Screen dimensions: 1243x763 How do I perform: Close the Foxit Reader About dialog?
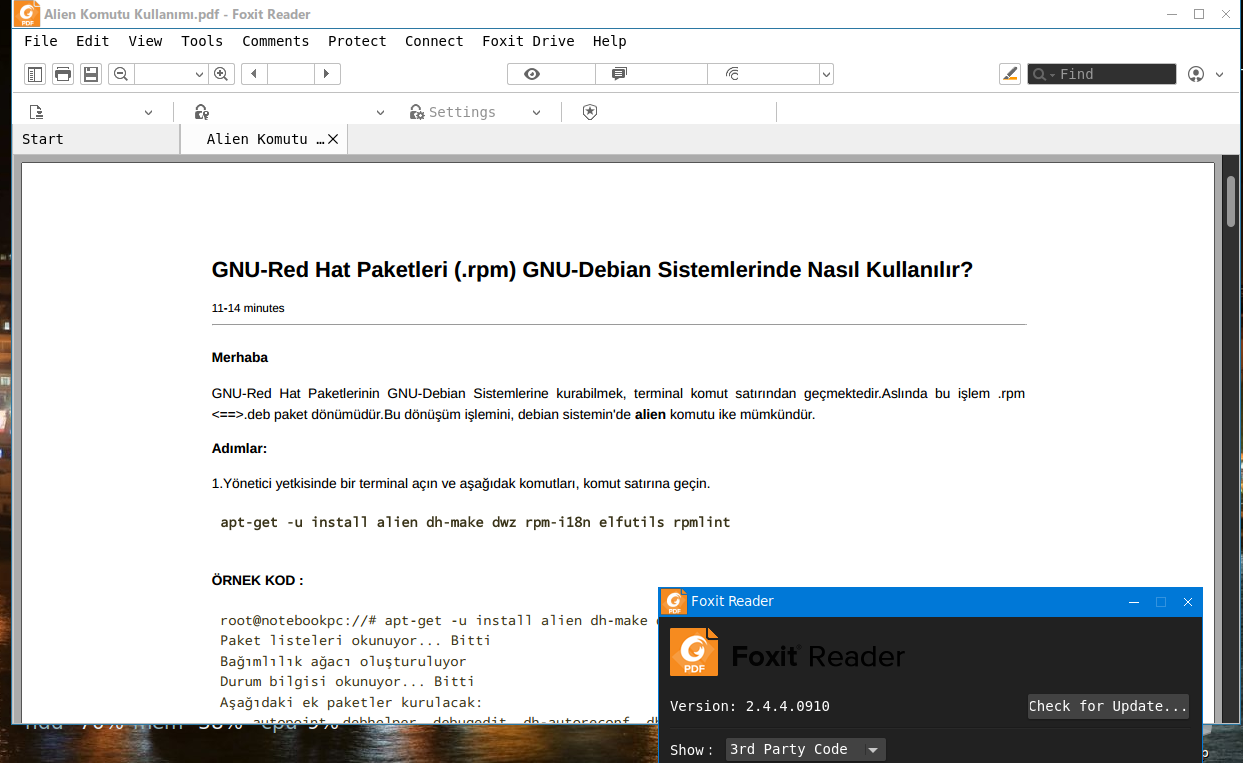tap(1188, 602)
